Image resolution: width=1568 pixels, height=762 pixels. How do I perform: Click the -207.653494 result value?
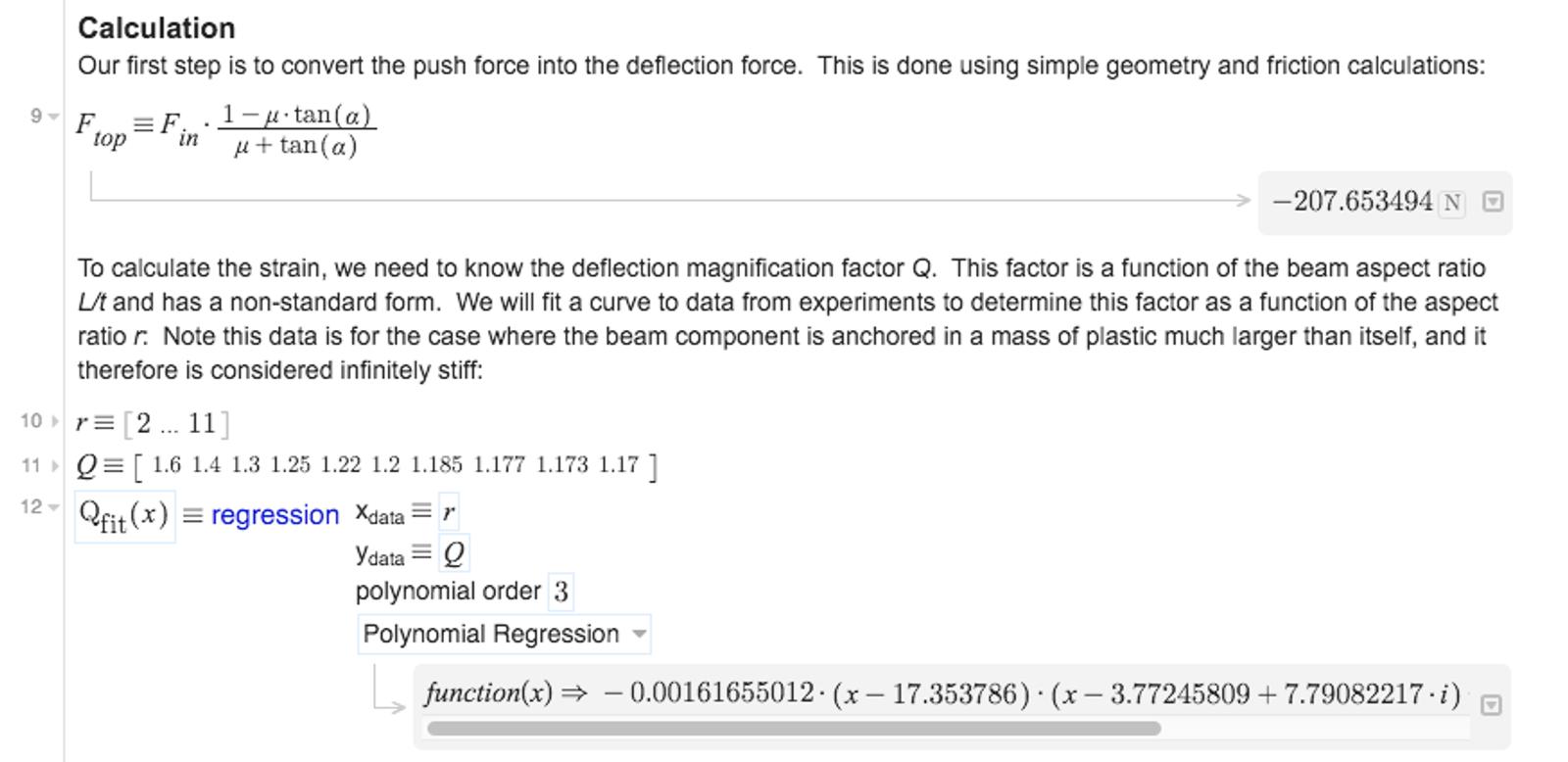(x=1352, y=202)
